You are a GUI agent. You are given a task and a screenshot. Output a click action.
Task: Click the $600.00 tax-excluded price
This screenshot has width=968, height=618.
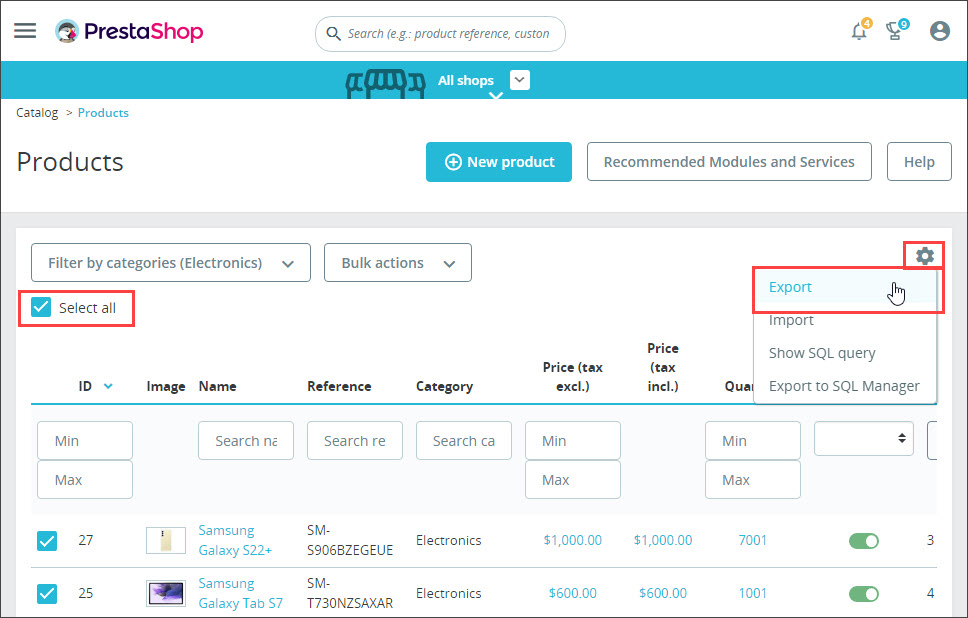(x=572, y=593)
